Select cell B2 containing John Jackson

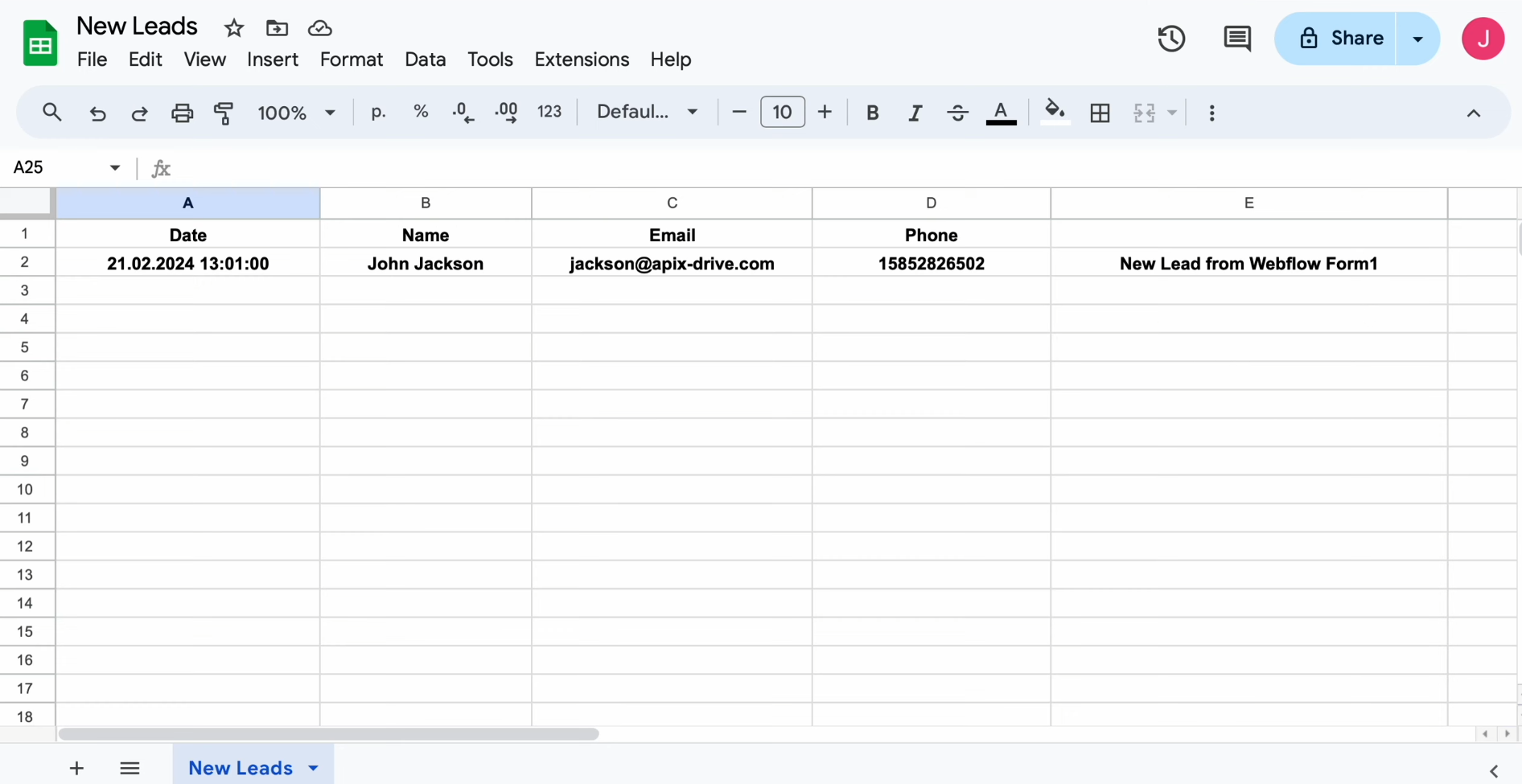click(425, 263)
